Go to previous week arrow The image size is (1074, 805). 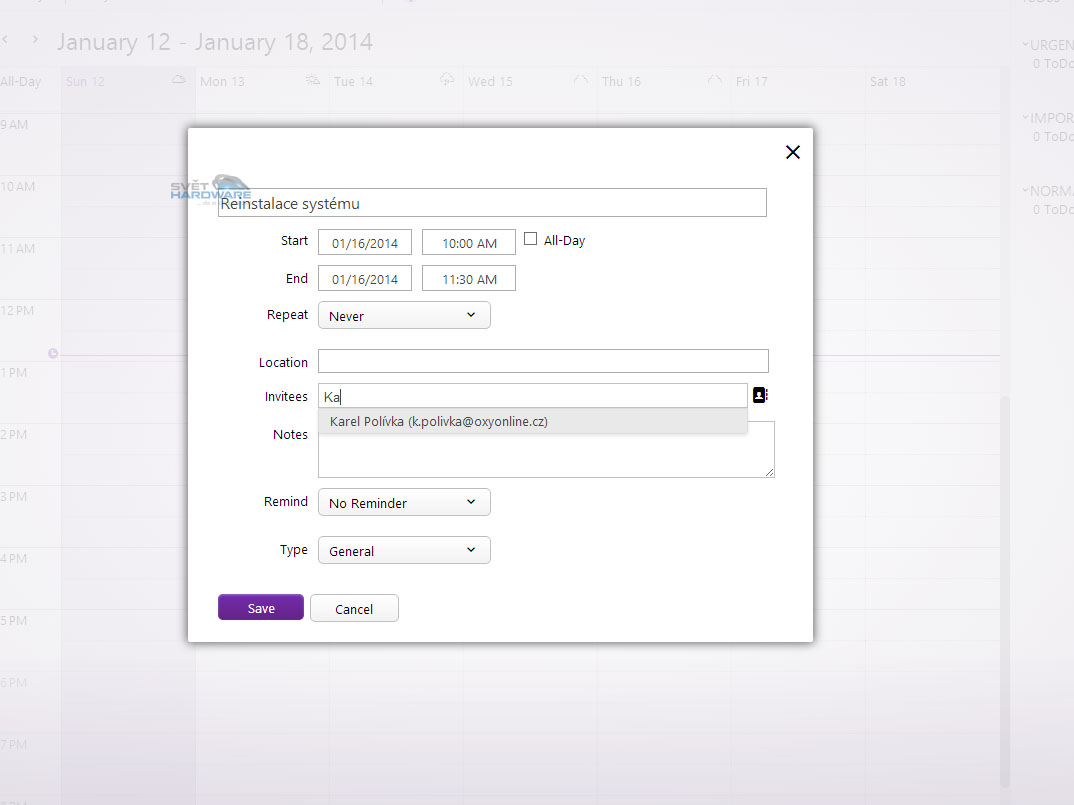pos(5,40)
